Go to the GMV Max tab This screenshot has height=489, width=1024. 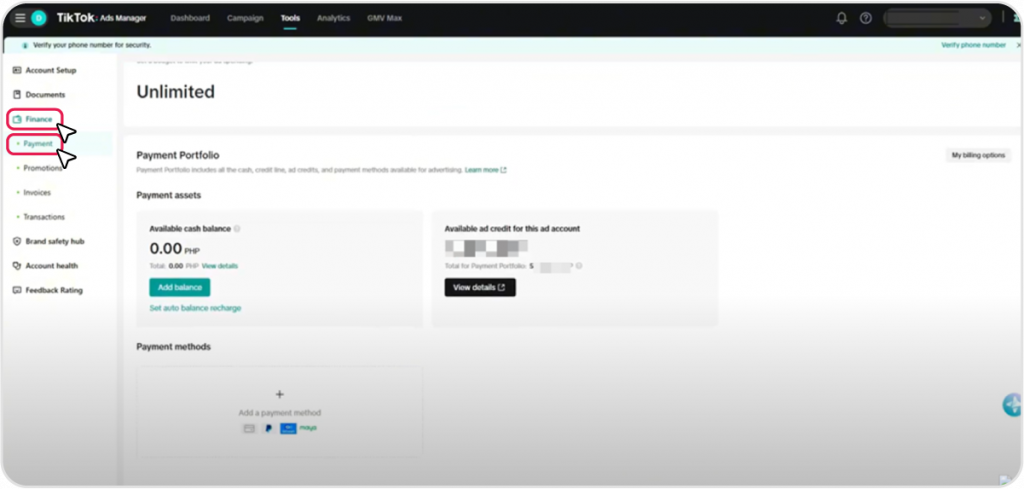click(385, 18)
